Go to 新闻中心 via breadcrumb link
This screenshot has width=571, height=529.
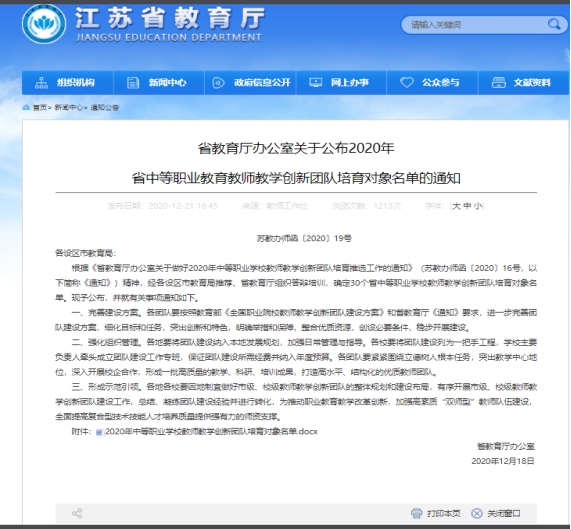coord(68,107)
